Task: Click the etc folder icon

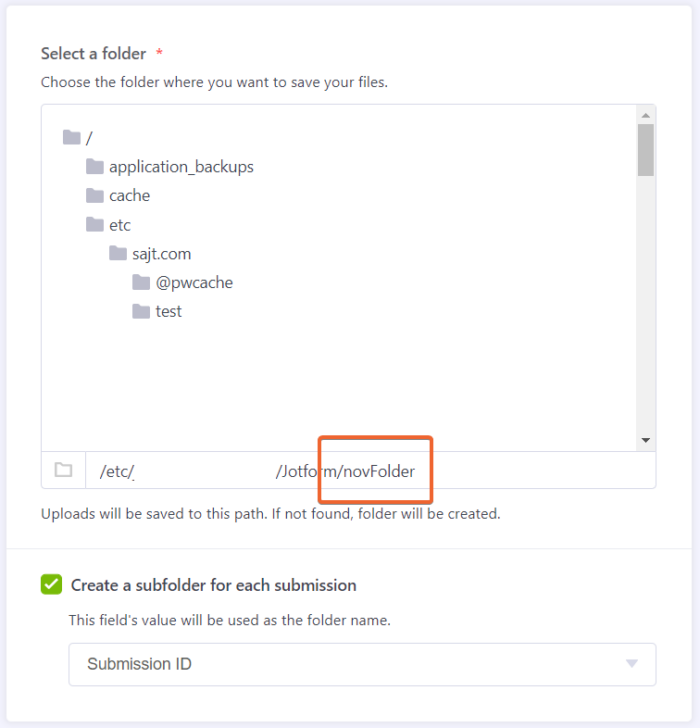Action: click(95, 224)
